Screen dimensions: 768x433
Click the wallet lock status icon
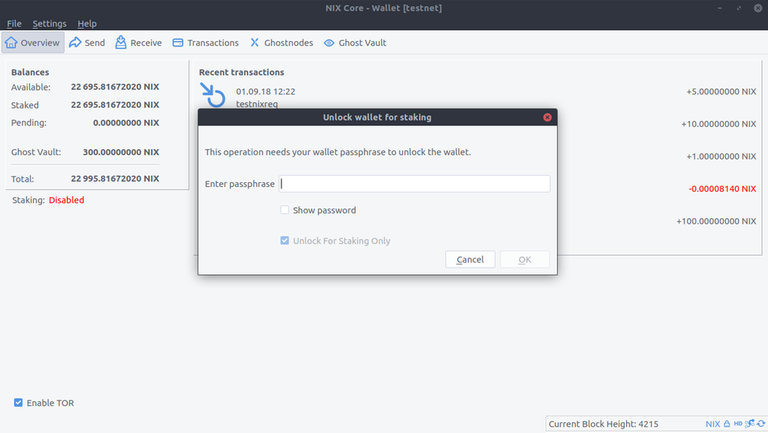tap(727, 424)
